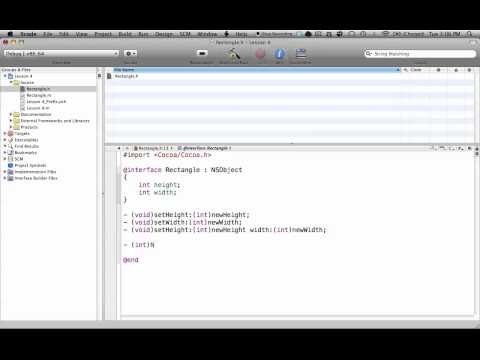
Task: Open the @interface Rectangle function pop-up
Action: click(x=205, y=148)
